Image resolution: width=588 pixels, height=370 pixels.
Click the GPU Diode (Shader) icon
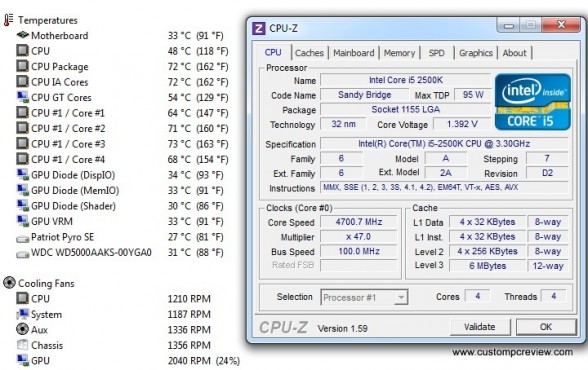tap(22, 205)
